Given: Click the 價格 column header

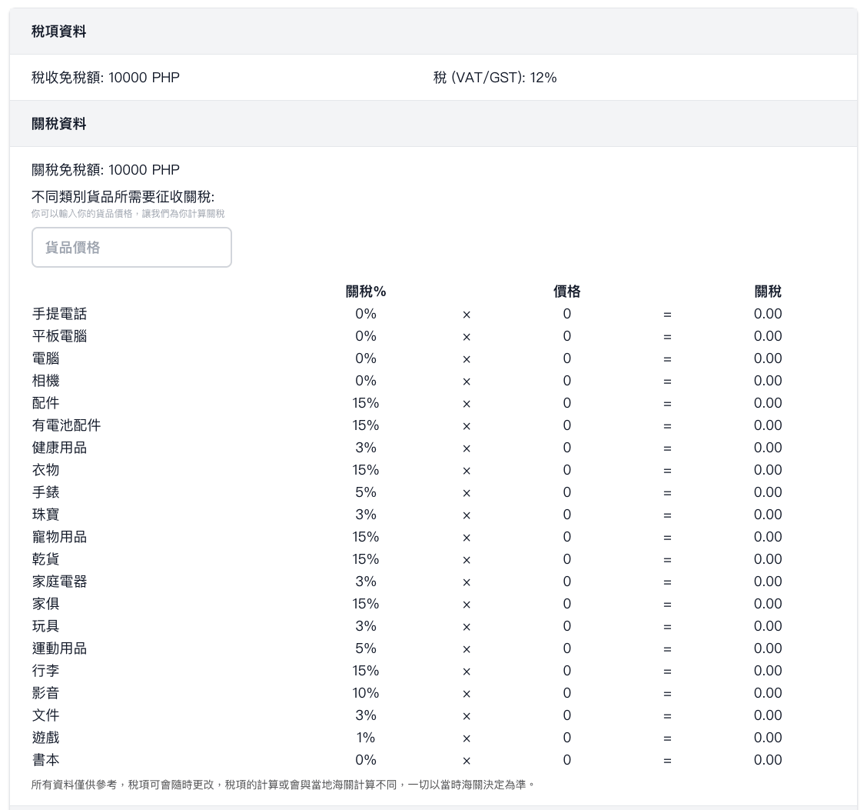Looking at the screenshot, I should coord(566,292).
